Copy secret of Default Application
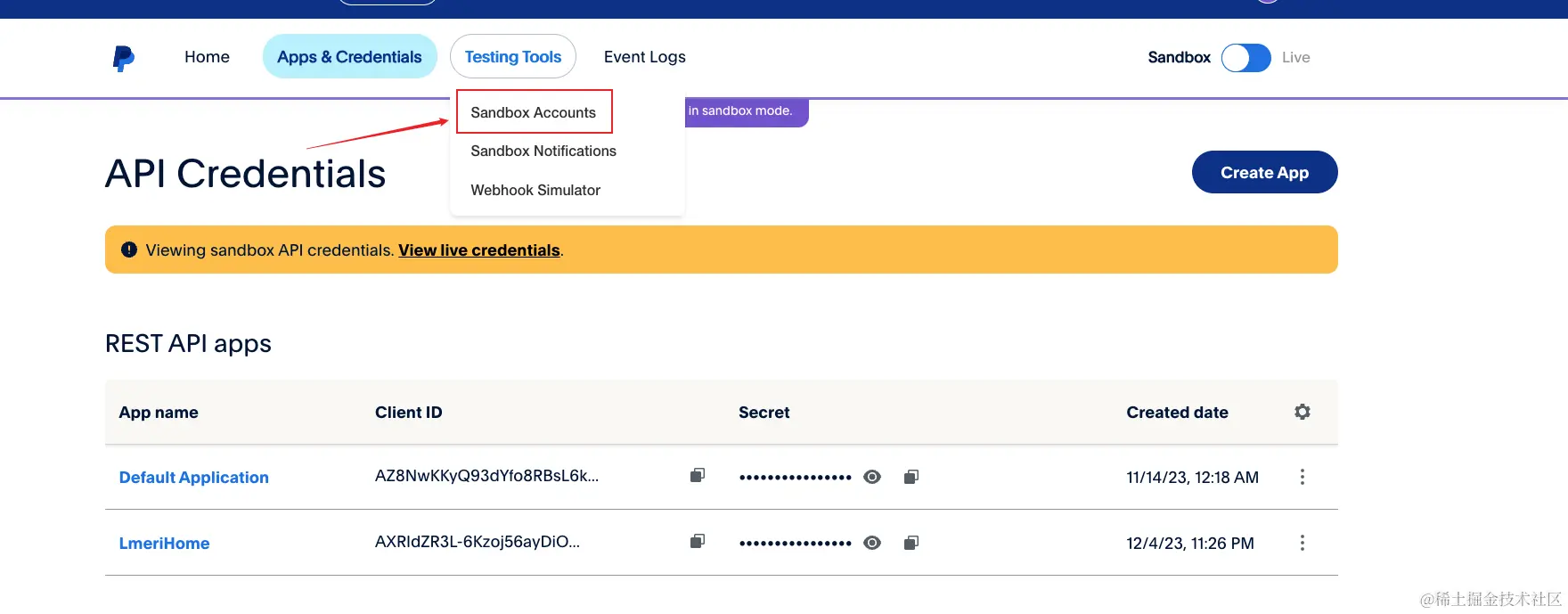 pyautogui.click(x=911, y=477)
